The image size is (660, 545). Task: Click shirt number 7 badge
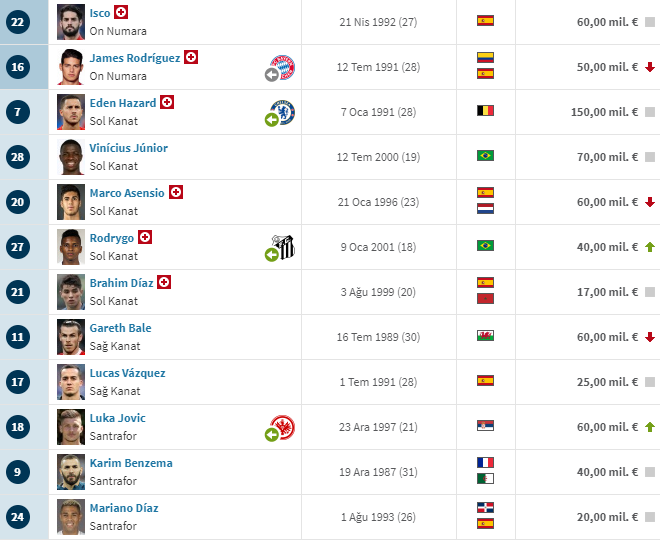18,112
